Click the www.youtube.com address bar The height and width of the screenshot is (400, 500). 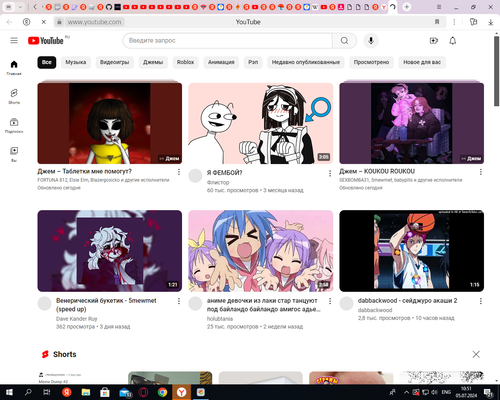pyautogui.click(x=94, y=22)
